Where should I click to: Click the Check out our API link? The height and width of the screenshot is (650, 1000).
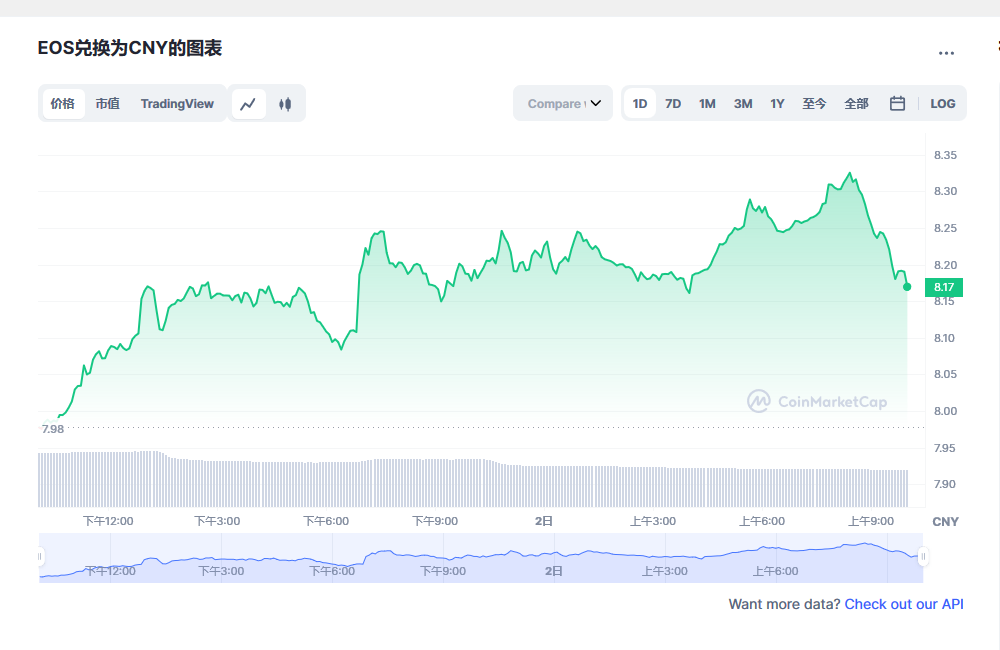click(x=903, y=604)
